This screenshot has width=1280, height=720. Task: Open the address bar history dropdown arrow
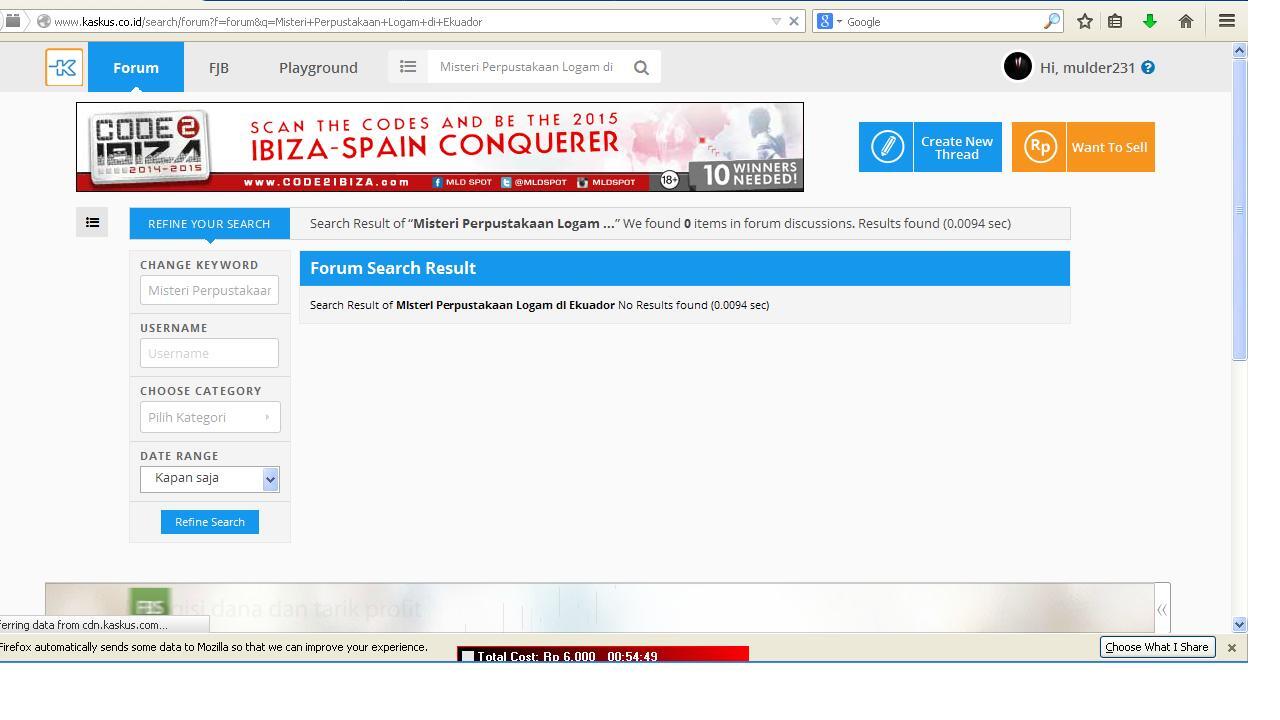tap(776, 21)
